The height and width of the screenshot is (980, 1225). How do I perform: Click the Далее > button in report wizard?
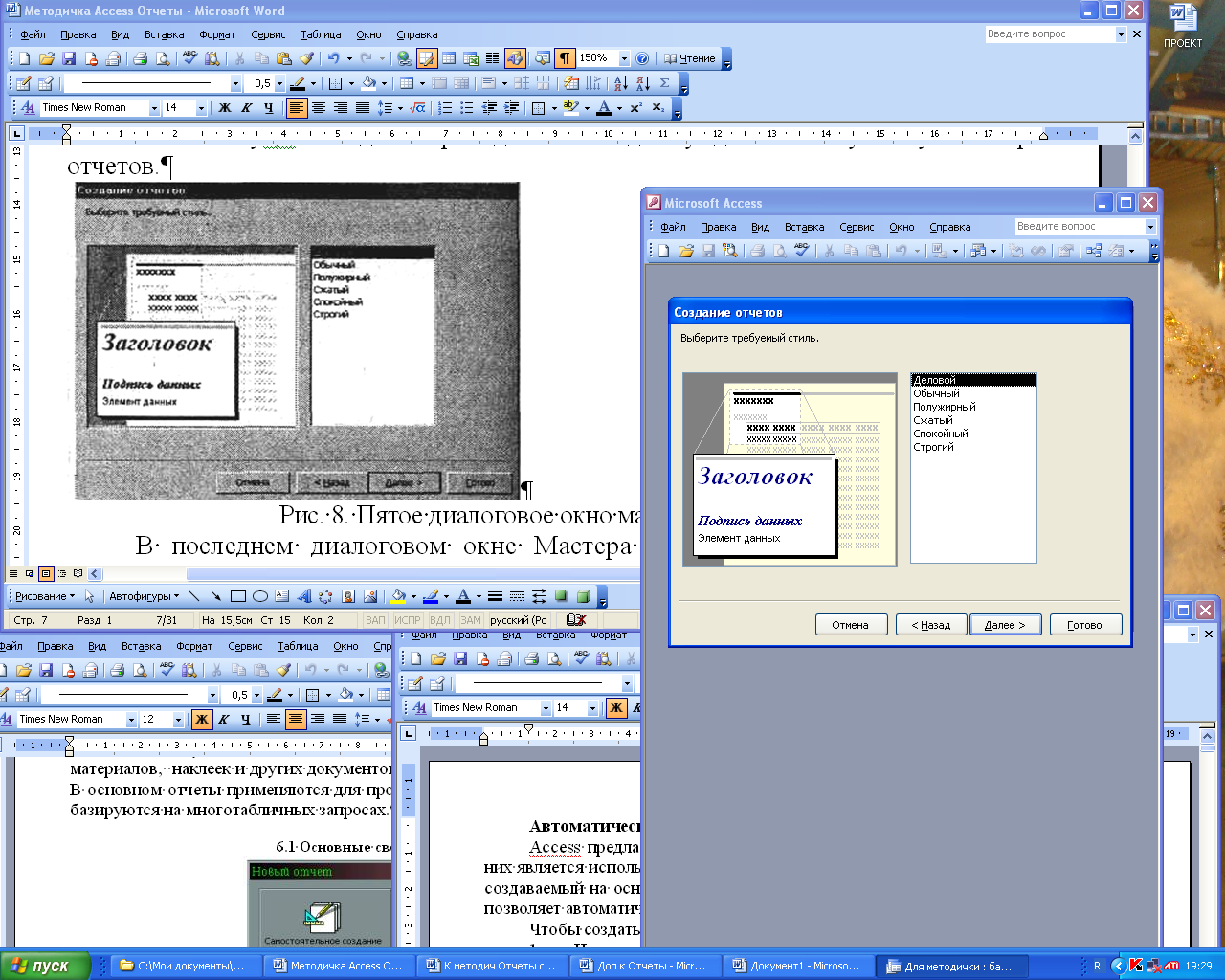tap(1005, 625)
